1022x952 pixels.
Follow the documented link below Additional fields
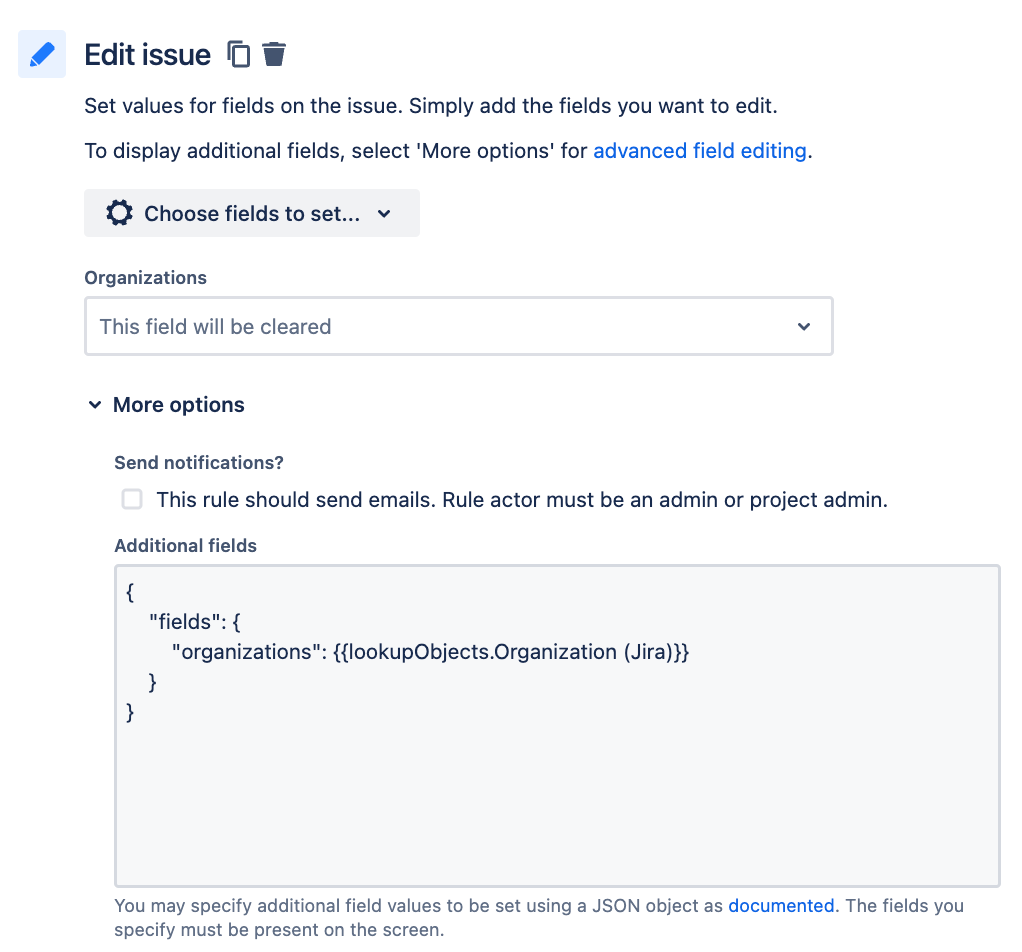[x=781, y=906]
